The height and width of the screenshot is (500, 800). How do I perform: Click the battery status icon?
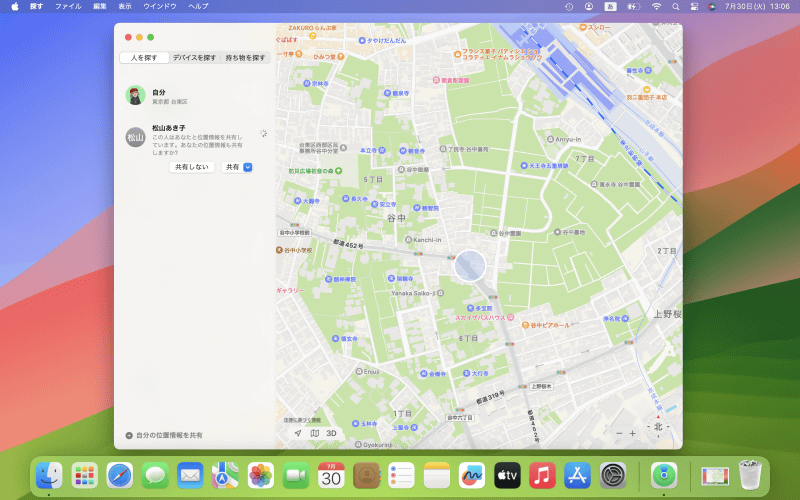point(634,7)
